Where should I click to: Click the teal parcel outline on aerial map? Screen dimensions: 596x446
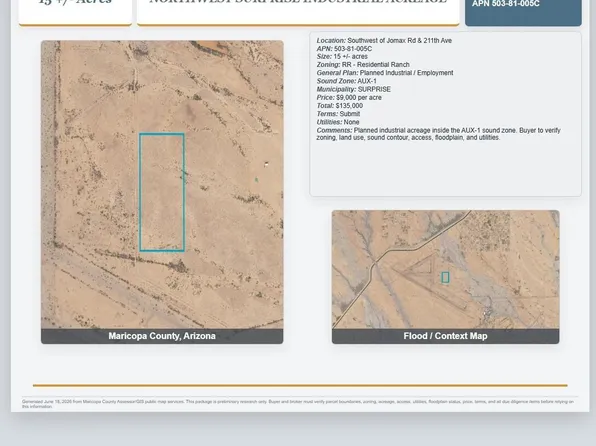point(162,192)
